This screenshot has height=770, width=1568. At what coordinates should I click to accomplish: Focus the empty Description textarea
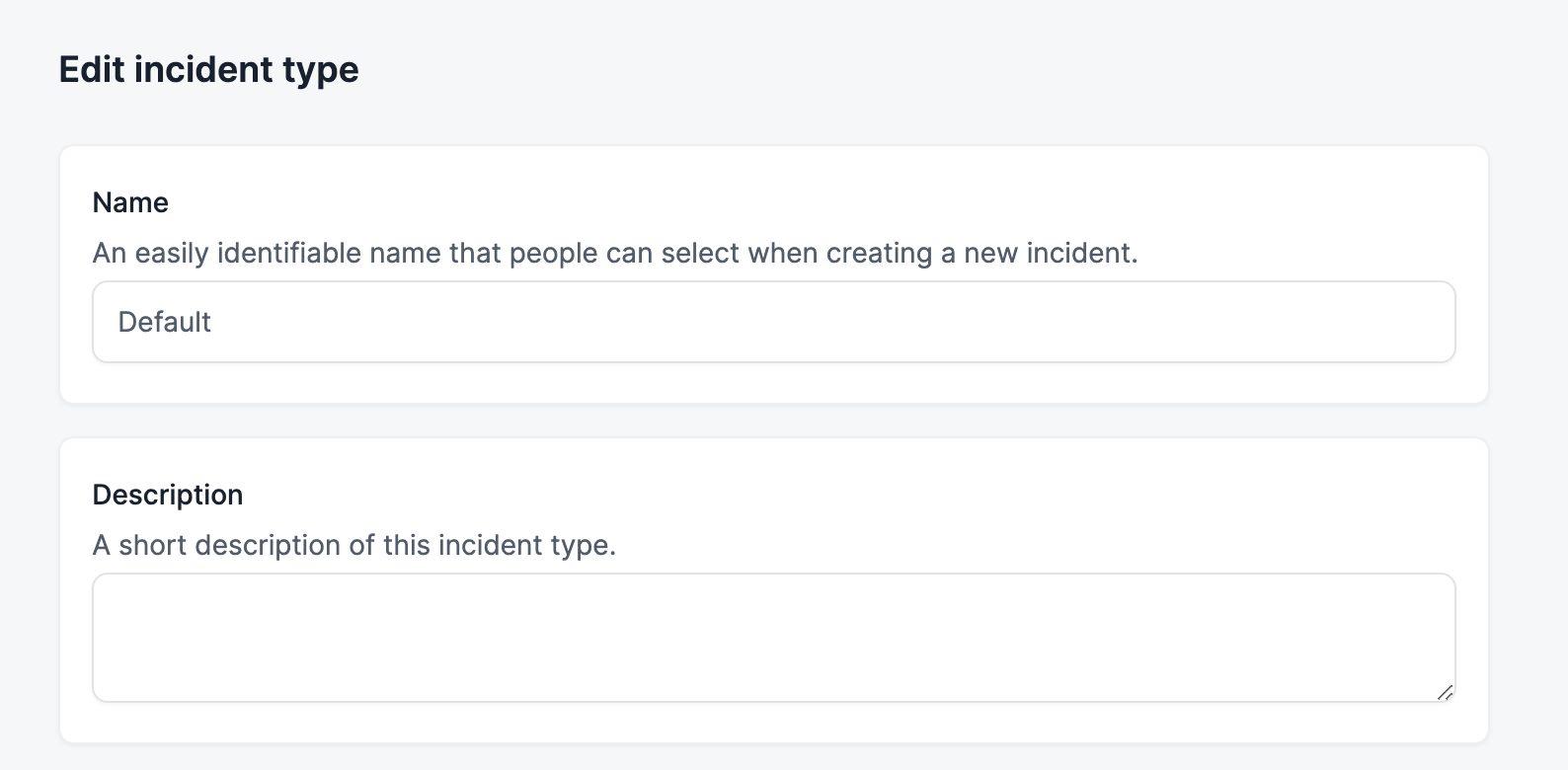pyautogui.click(x=773, y=638)
